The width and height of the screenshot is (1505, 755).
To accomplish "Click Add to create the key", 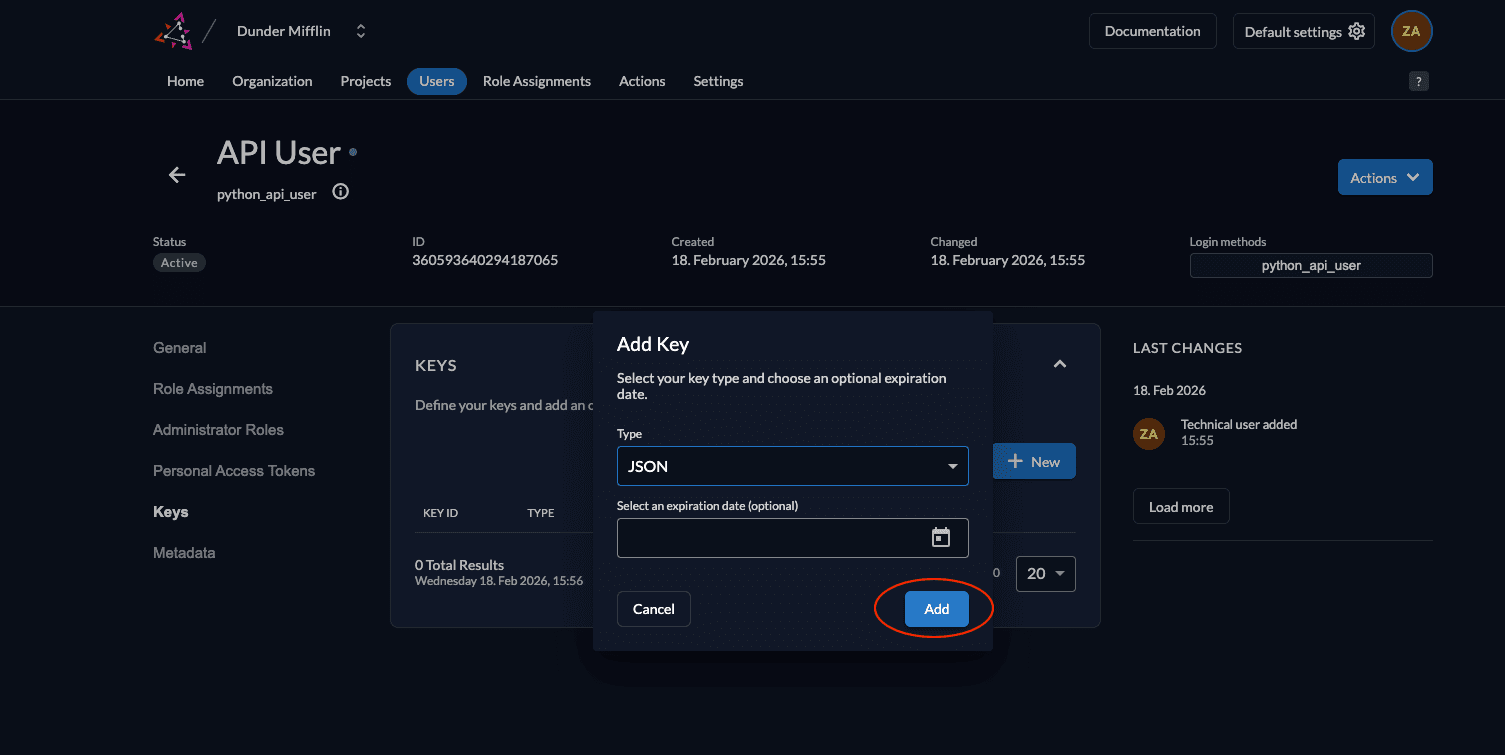I will [x=936, y=609].
